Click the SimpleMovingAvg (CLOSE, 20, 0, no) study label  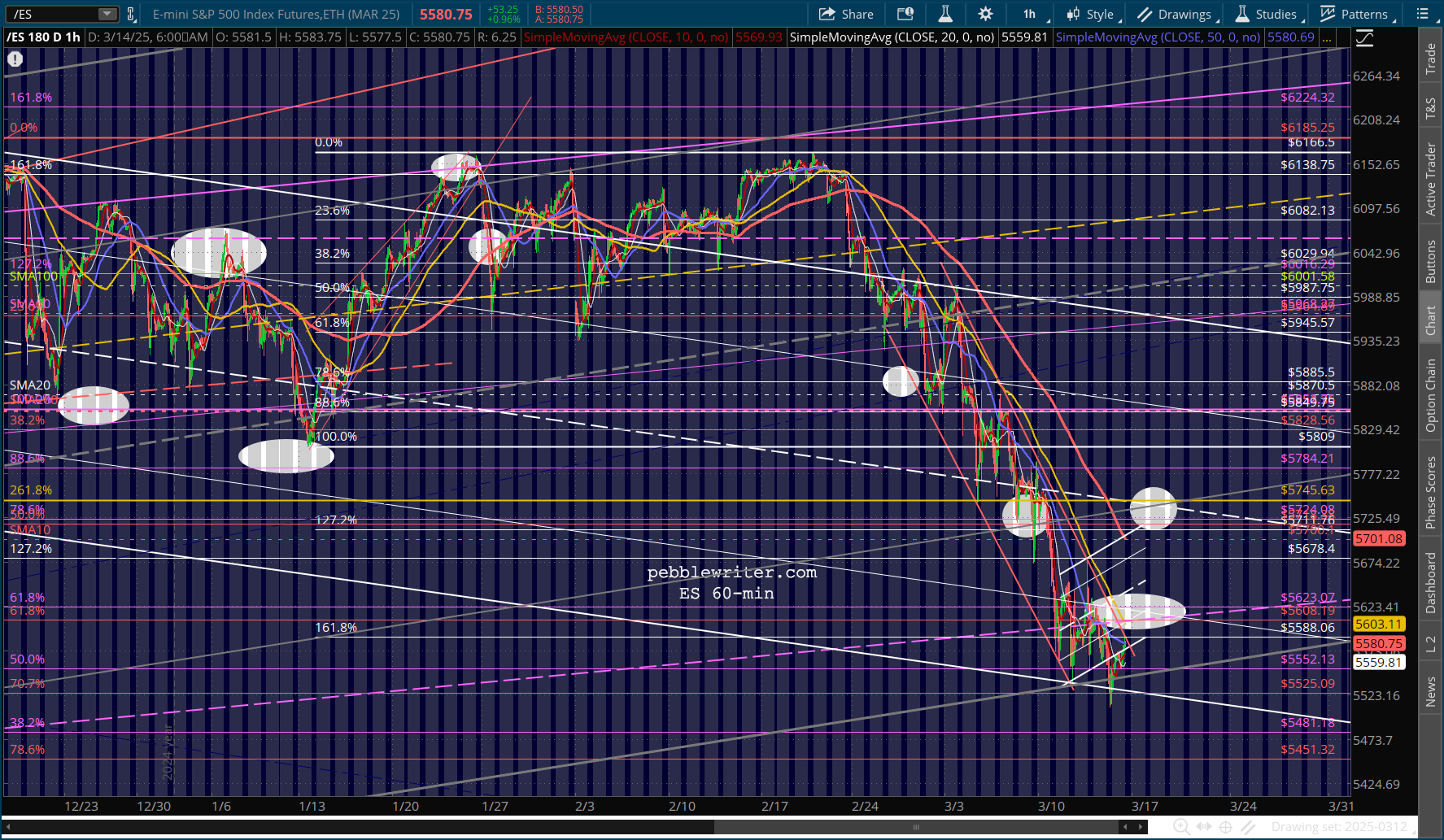pyautogui.click(x=892, y=37)
